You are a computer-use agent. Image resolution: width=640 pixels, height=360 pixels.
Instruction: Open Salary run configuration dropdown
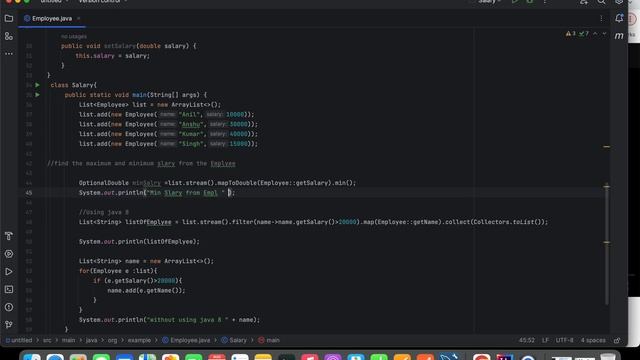pos(489,2)
